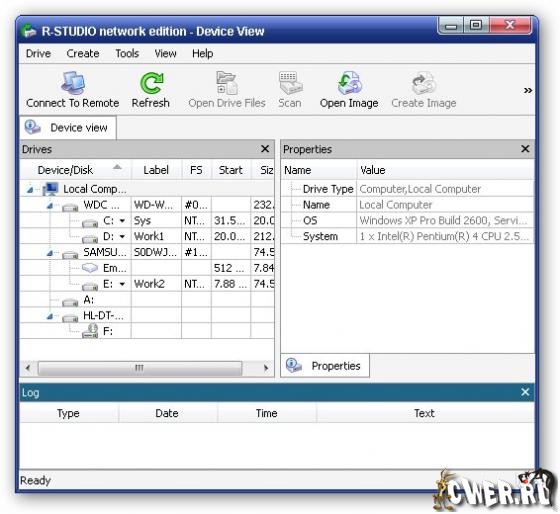Open the dropdown arrow beside C: drive

pyautogui.click(x=122, y=221)
